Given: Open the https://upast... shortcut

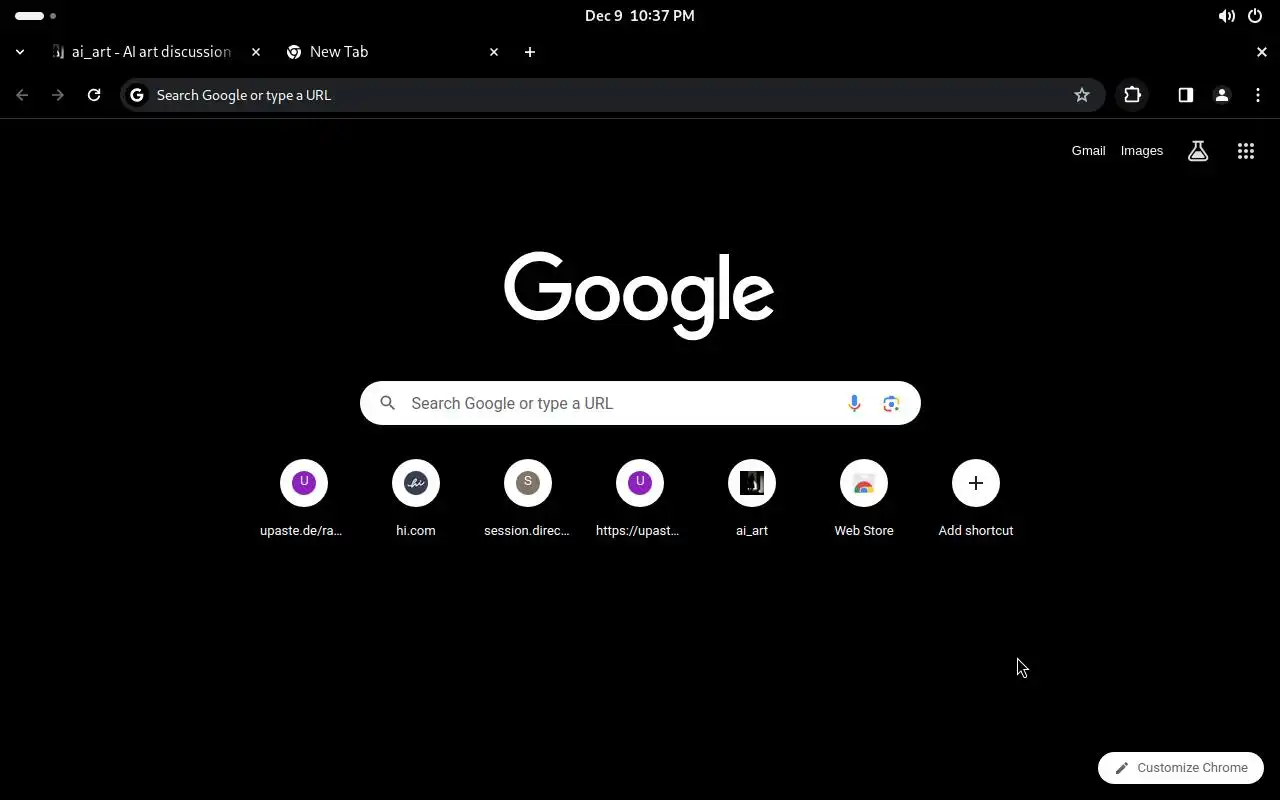Looking at the screenshot, I should pos(639,499).
